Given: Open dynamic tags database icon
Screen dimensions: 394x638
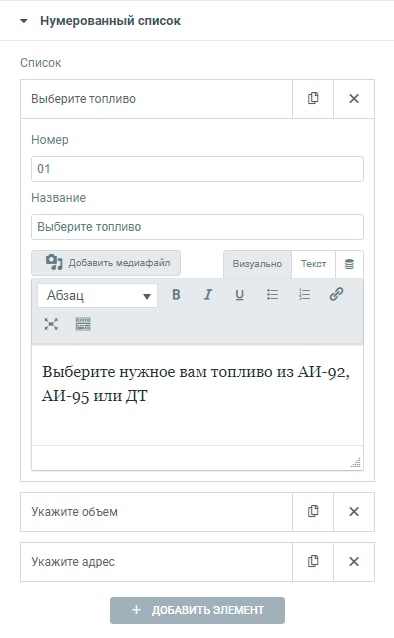Looking at the screenshot, I should point(349,264).
